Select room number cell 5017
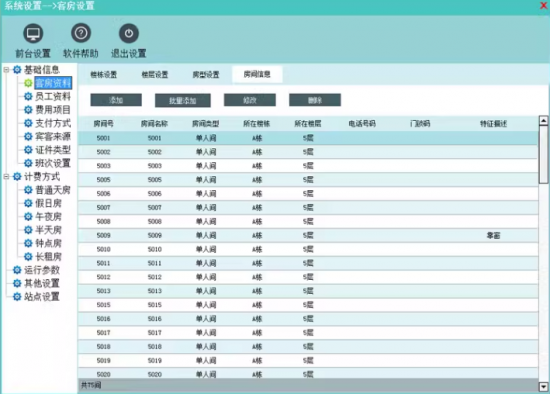This screenshot has height=394, width=550. [x=103, y=333]
